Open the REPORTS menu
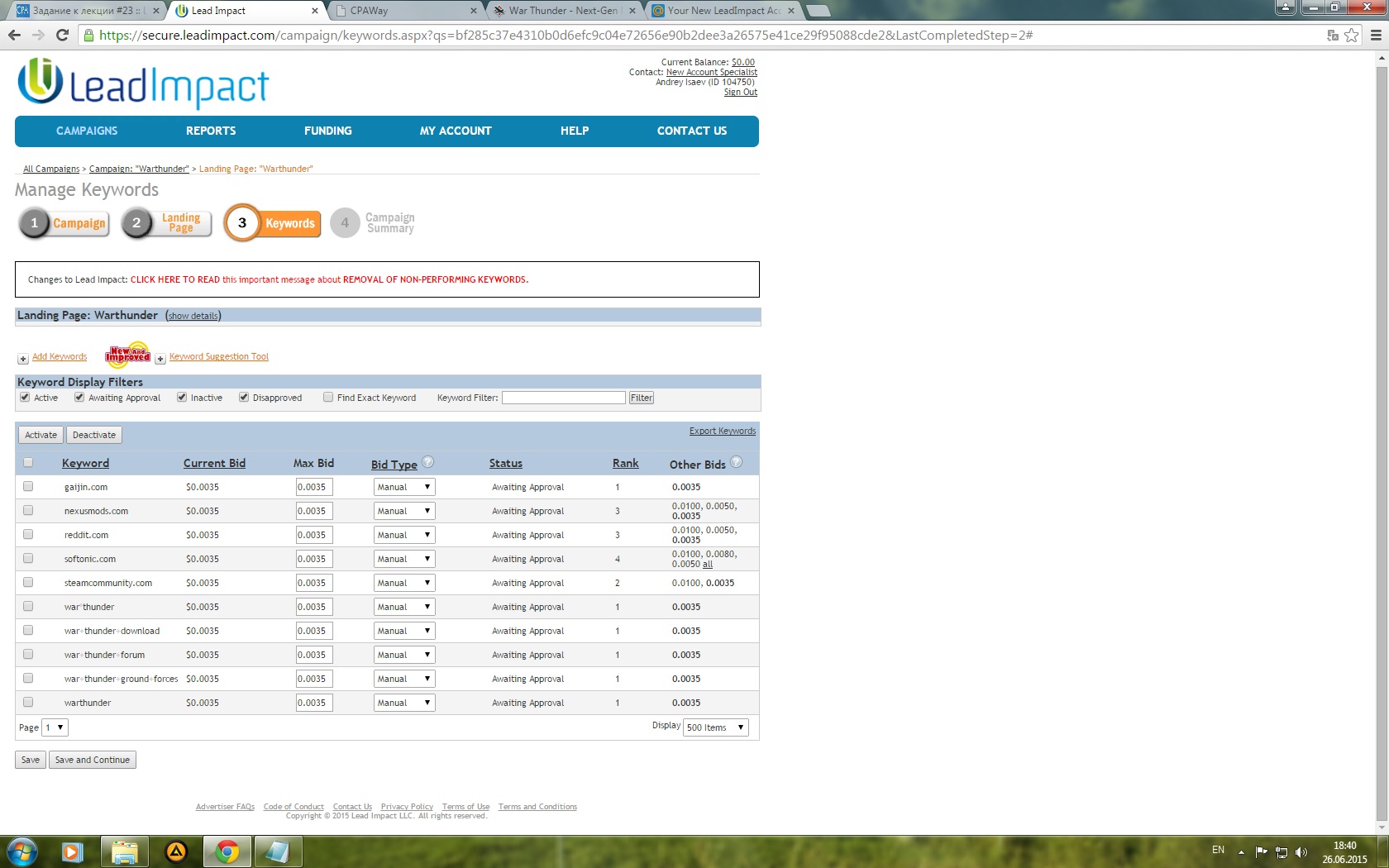 tap(211, 131)
